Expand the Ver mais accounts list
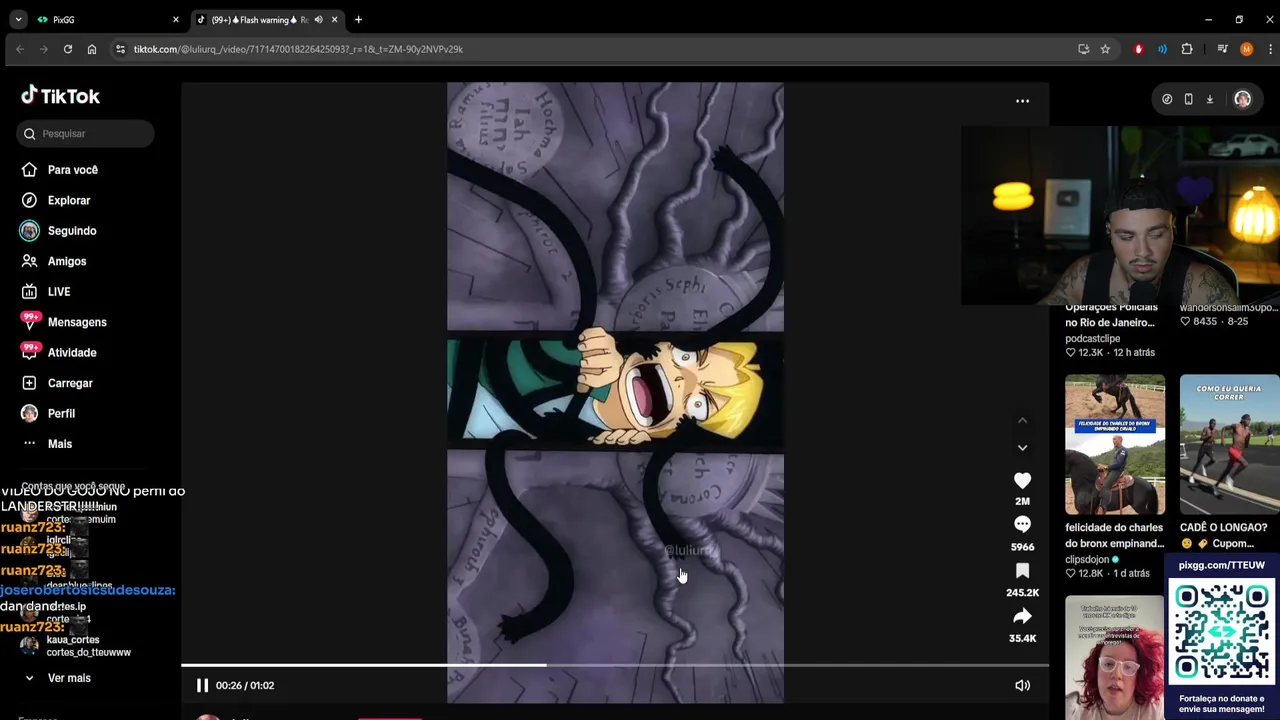The image size is (1280, 720). point(57,678)
